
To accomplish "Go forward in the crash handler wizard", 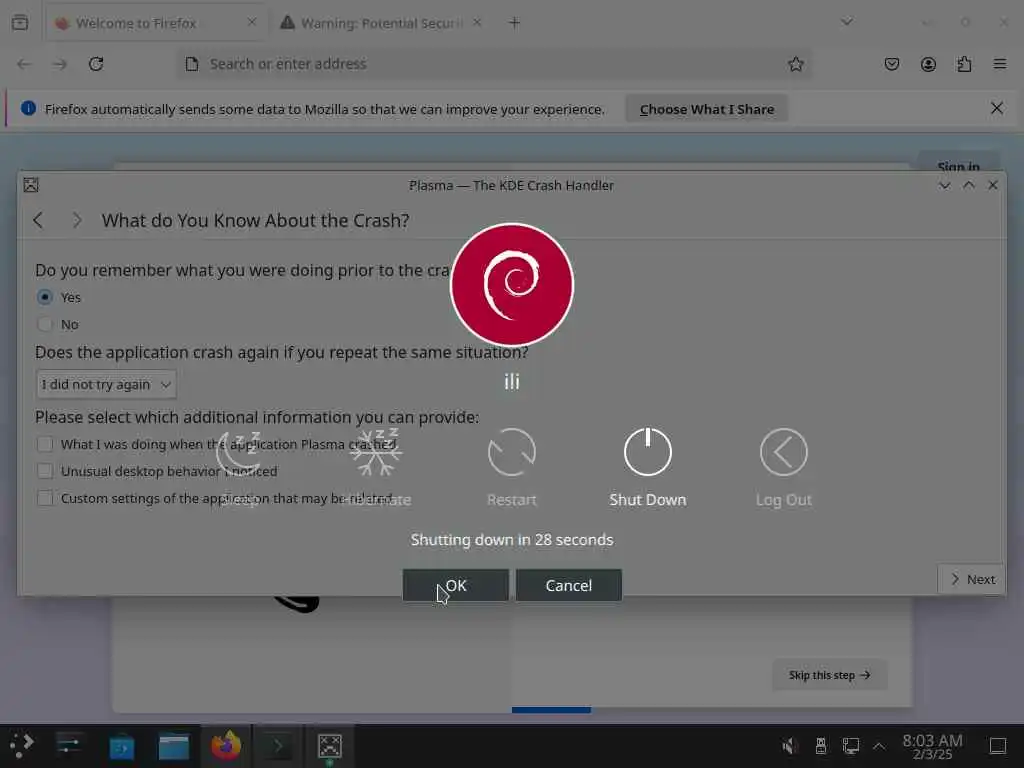I will (x=76, y=220).
